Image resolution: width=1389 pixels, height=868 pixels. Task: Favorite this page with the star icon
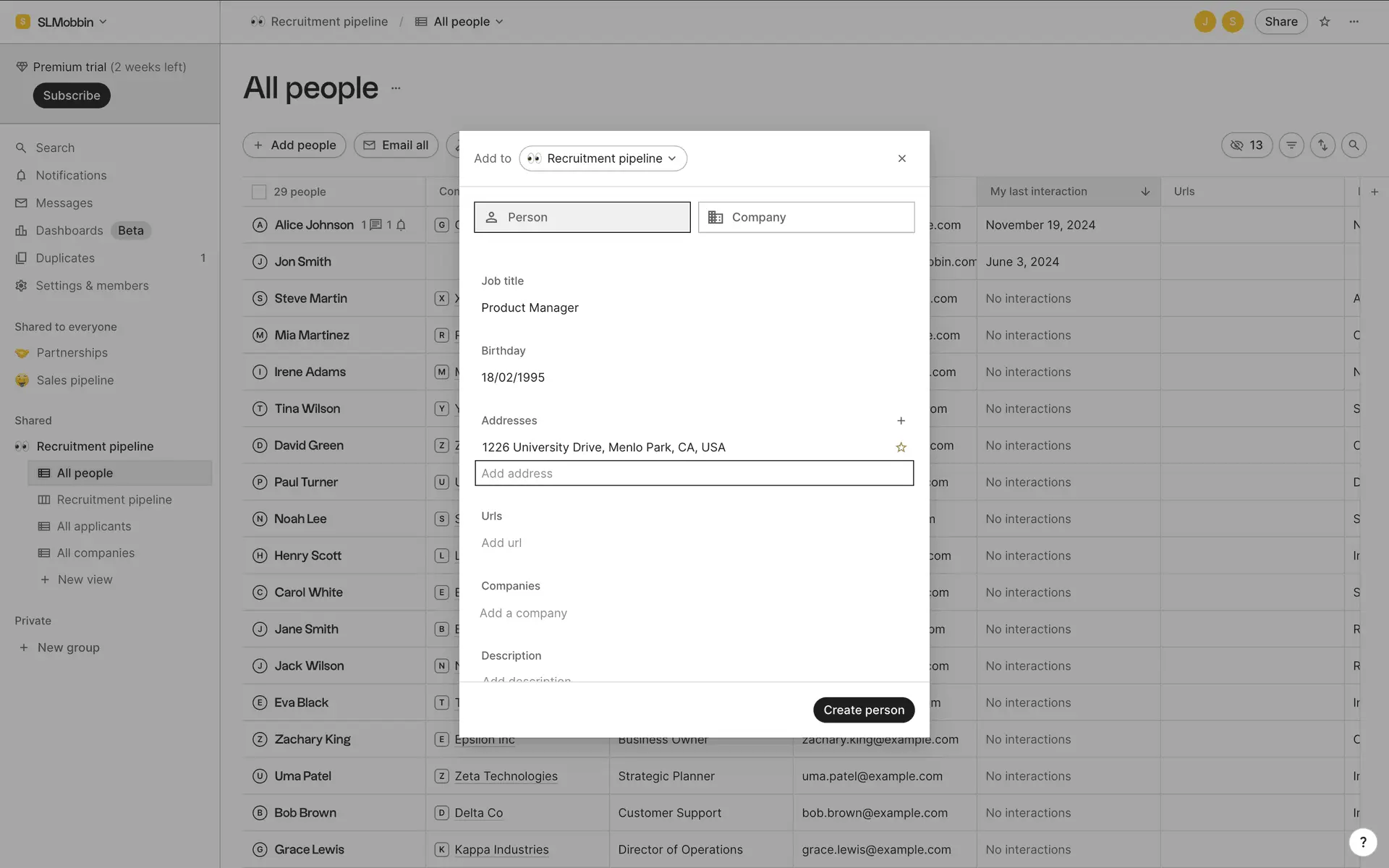click(1325, 22)
